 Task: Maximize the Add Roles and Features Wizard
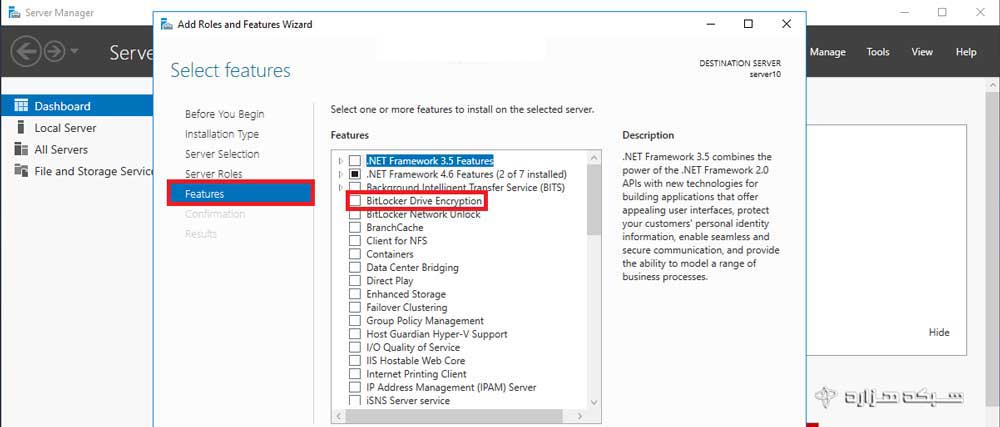[748, 24]
